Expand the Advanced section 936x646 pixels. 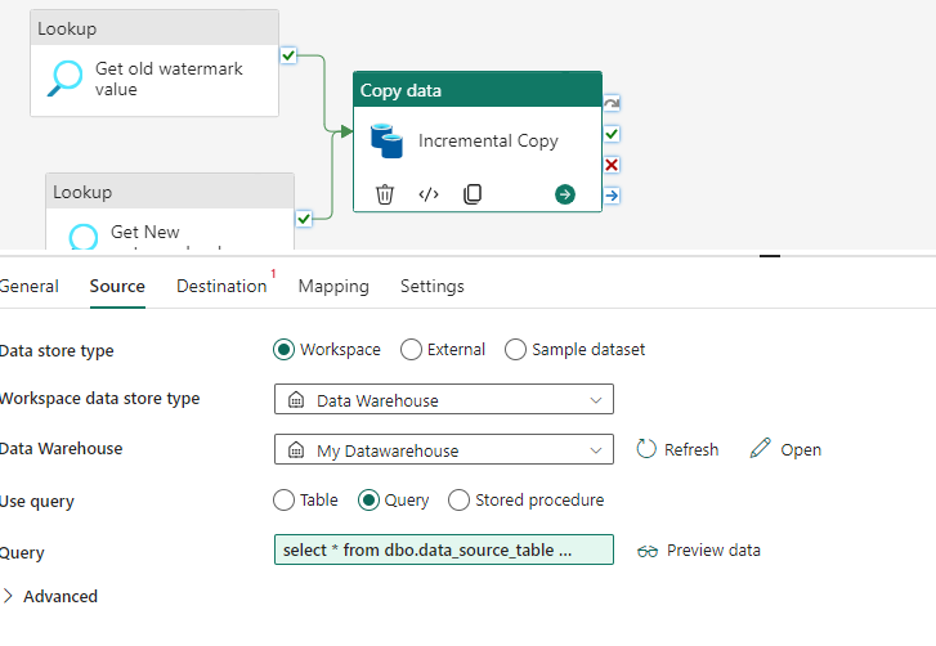pos(50,596)
